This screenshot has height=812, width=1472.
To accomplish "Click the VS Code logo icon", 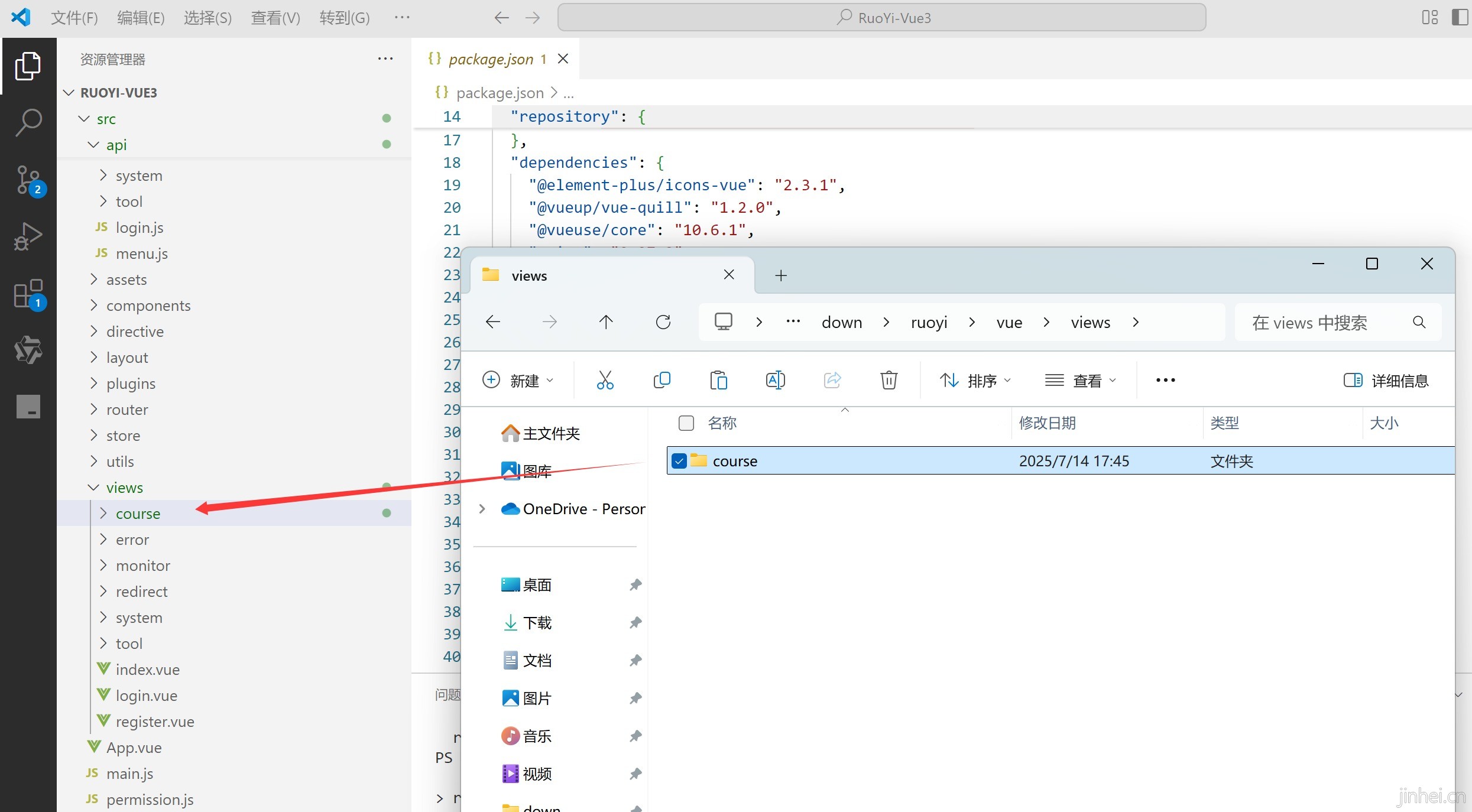I will click(21, 17).
